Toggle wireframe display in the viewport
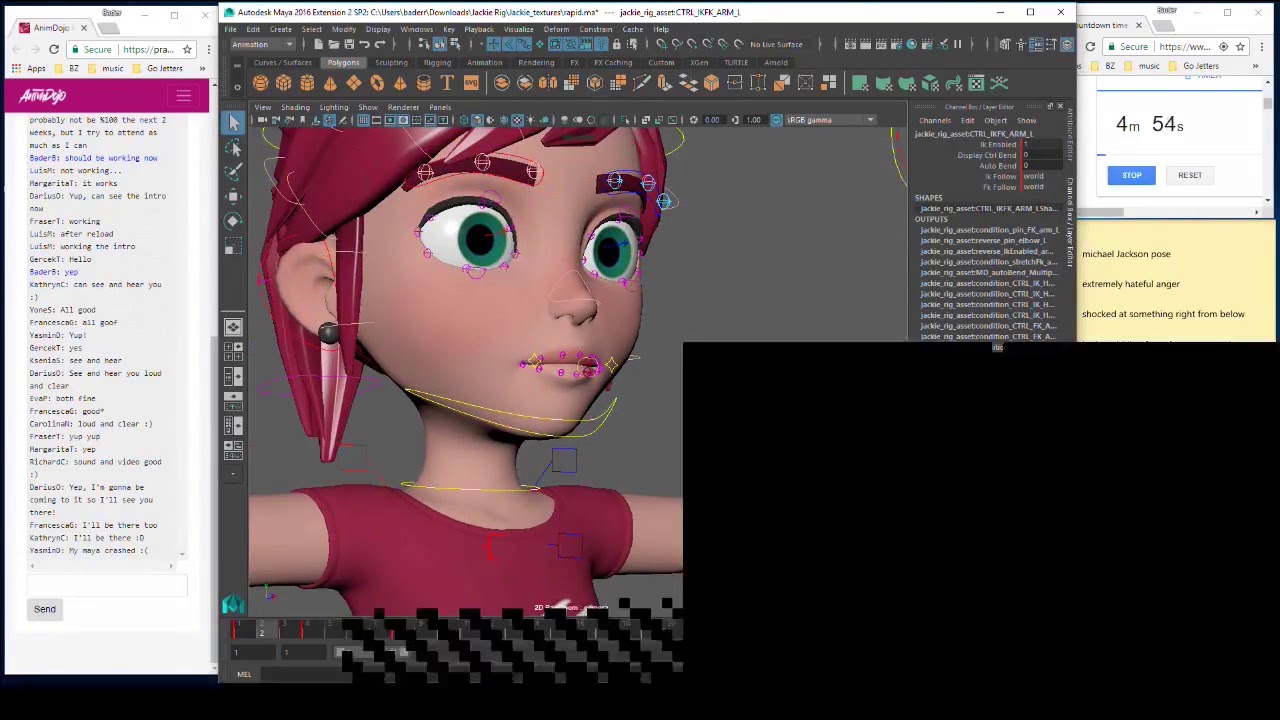The height and width of the screenshot is (720, 1280). pos(464,120)
